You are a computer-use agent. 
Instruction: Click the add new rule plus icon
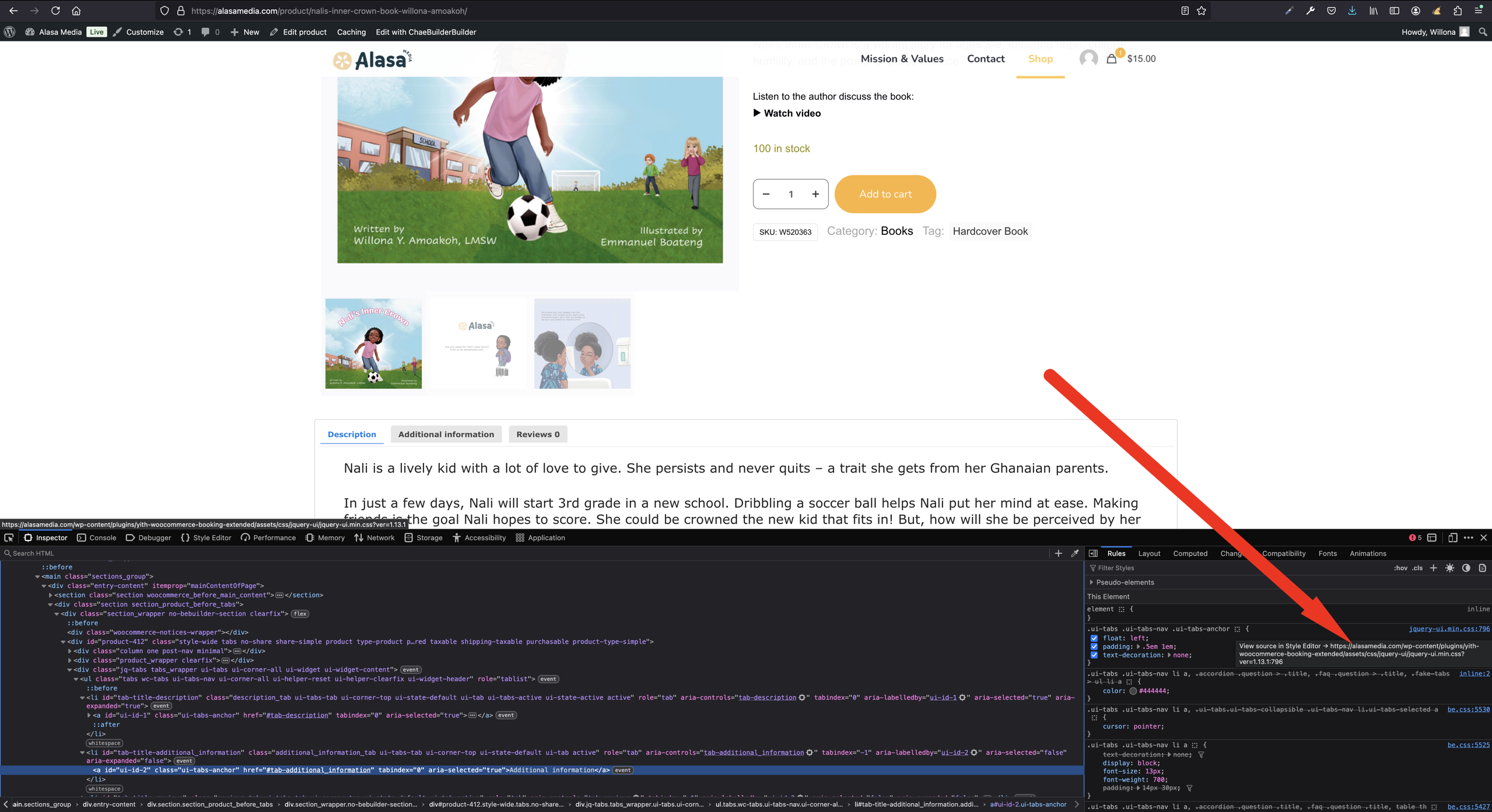pos(1433,568)
